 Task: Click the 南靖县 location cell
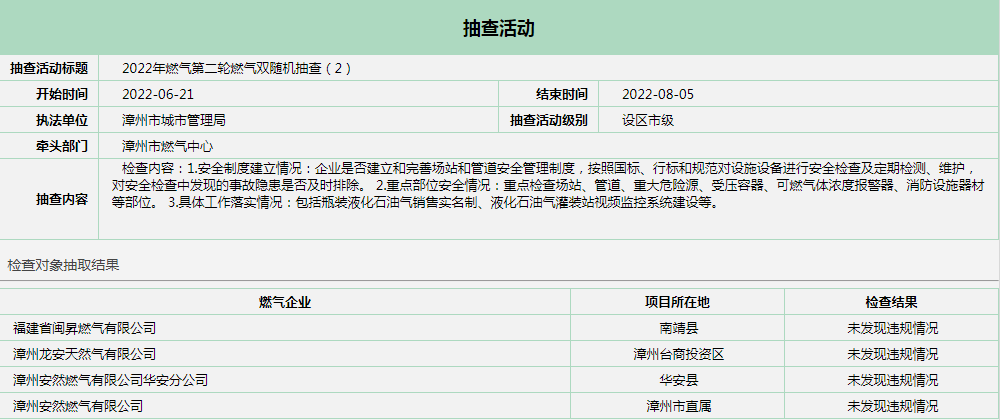pyautogui.click(x=678, y=328)
